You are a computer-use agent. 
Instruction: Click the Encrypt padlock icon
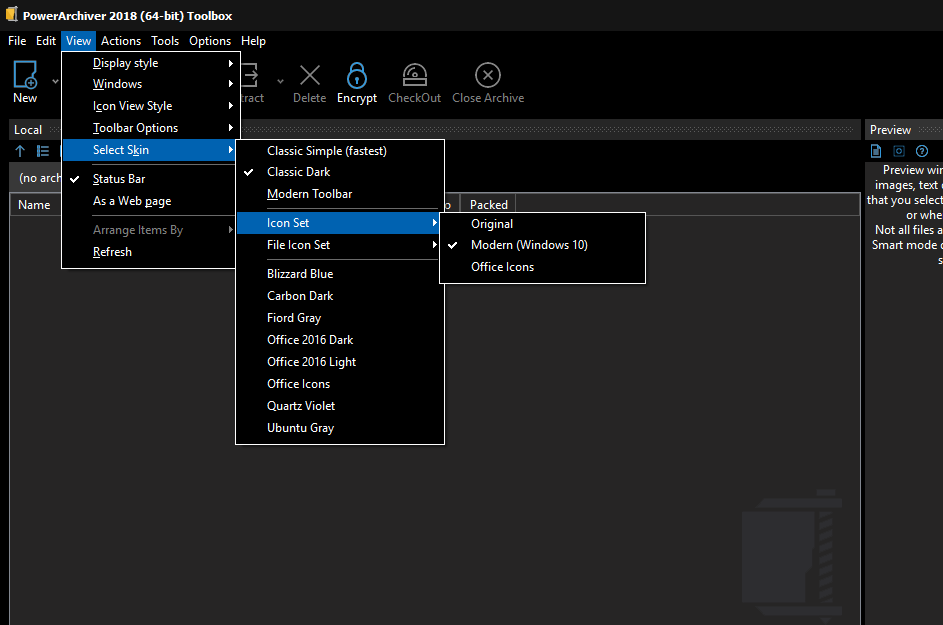(x=357, y=75)
